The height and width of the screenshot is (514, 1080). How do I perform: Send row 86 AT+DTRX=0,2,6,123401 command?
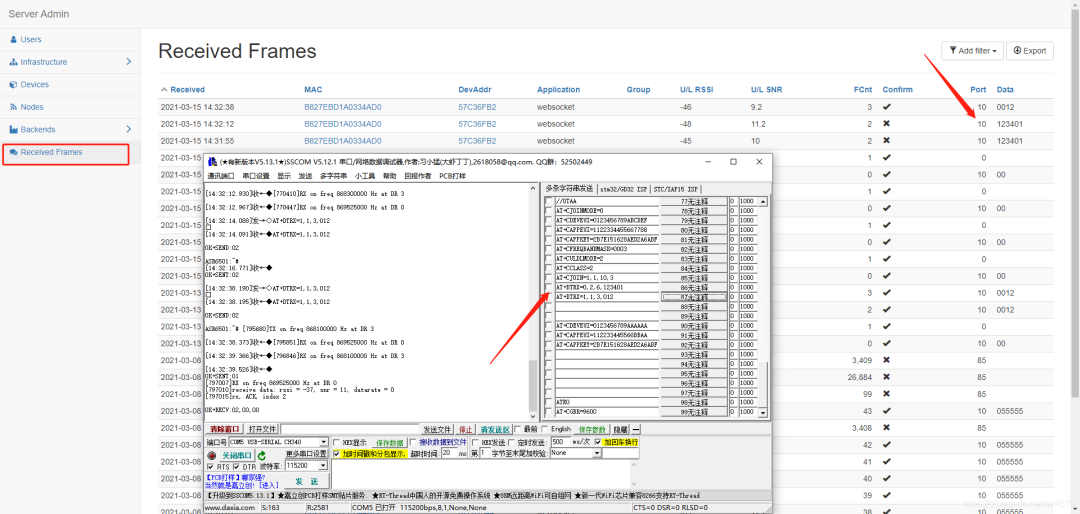(694, 287)
